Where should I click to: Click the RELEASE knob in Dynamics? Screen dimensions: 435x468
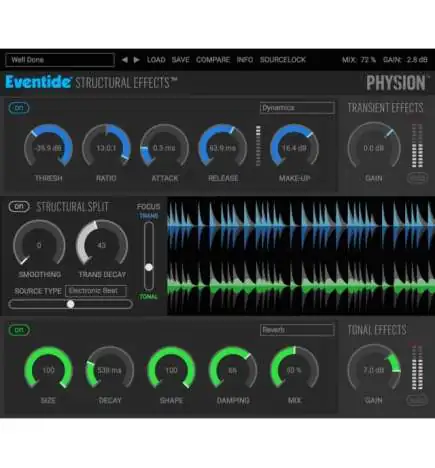[x=223, y=146]
